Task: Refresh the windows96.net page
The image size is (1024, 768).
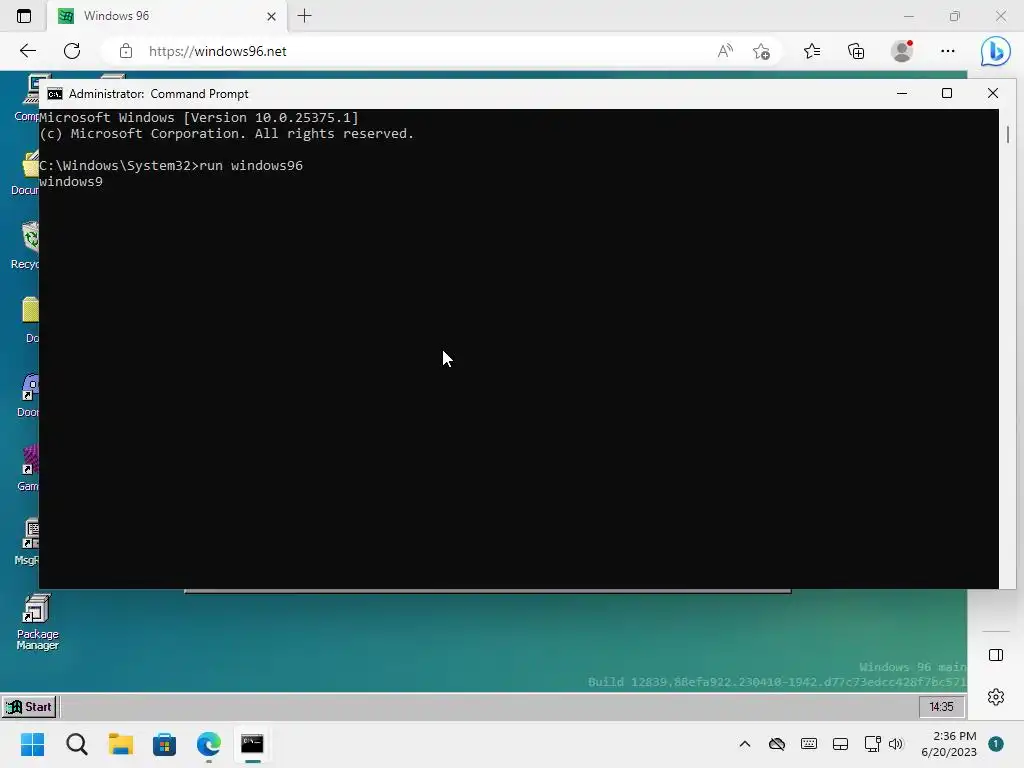Action: [x=72, y=51]
